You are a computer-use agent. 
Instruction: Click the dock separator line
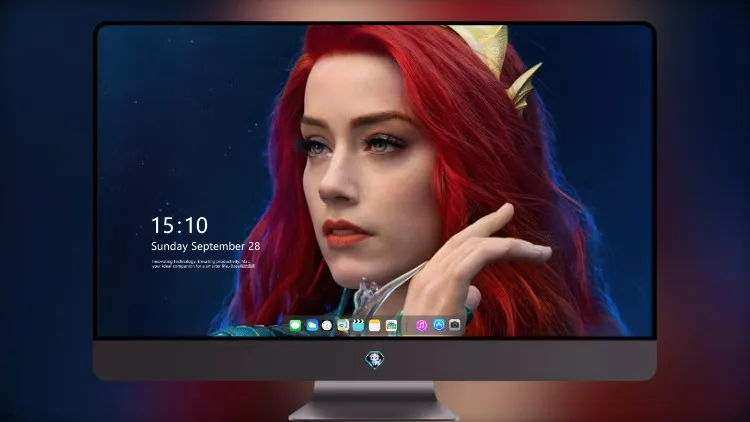coord(407,326)
